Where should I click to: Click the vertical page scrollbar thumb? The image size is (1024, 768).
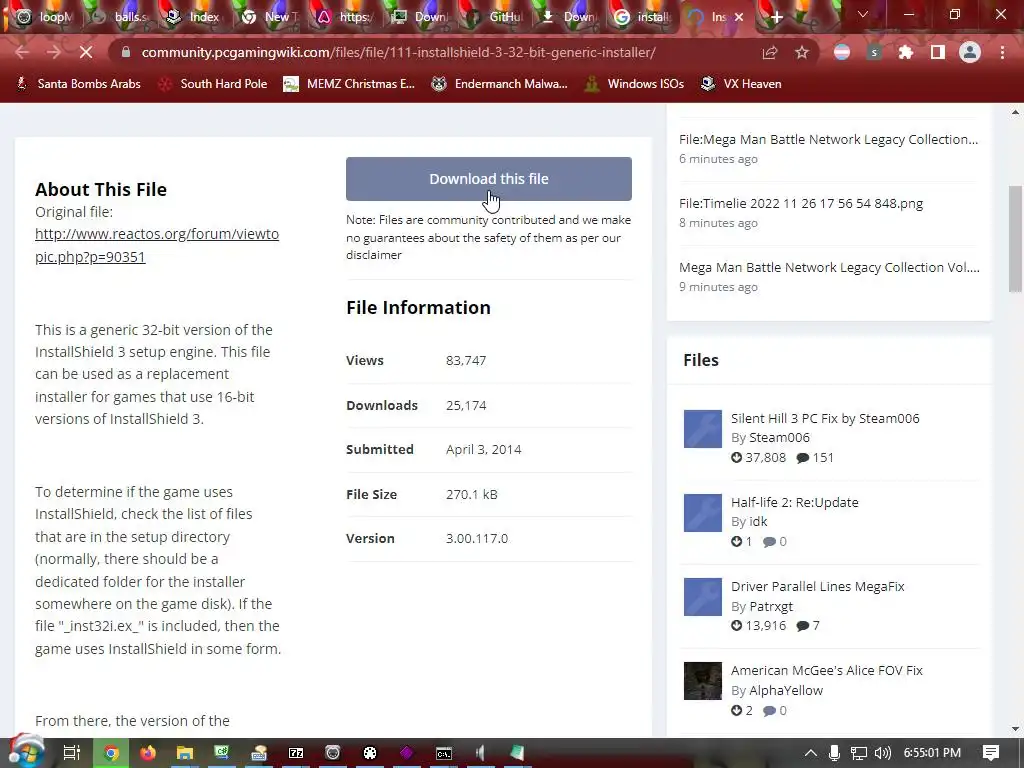(x=1015, y=239)
